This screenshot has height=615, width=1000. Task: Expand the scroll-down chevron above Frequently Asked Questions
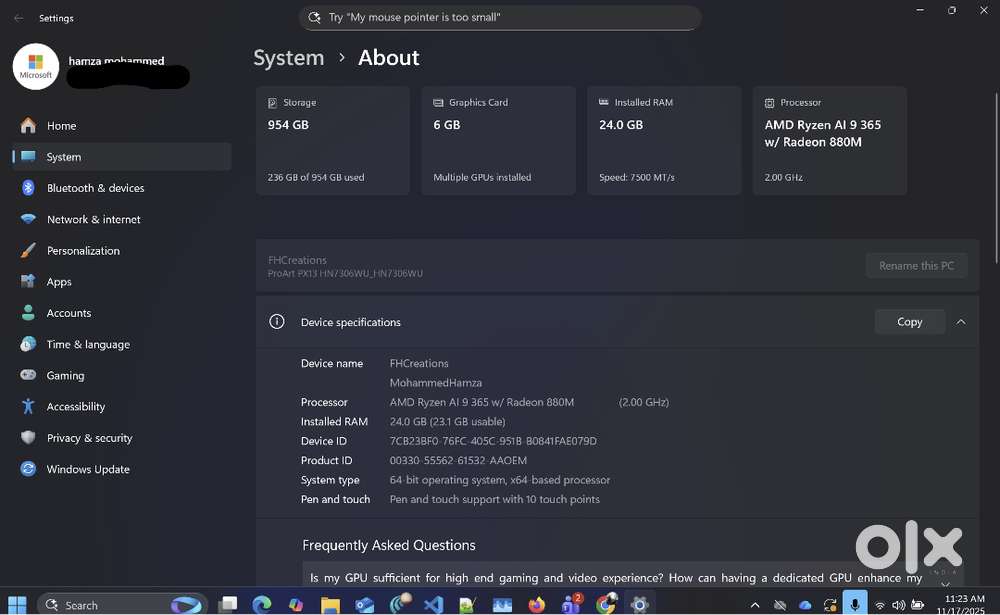point(945,583)
